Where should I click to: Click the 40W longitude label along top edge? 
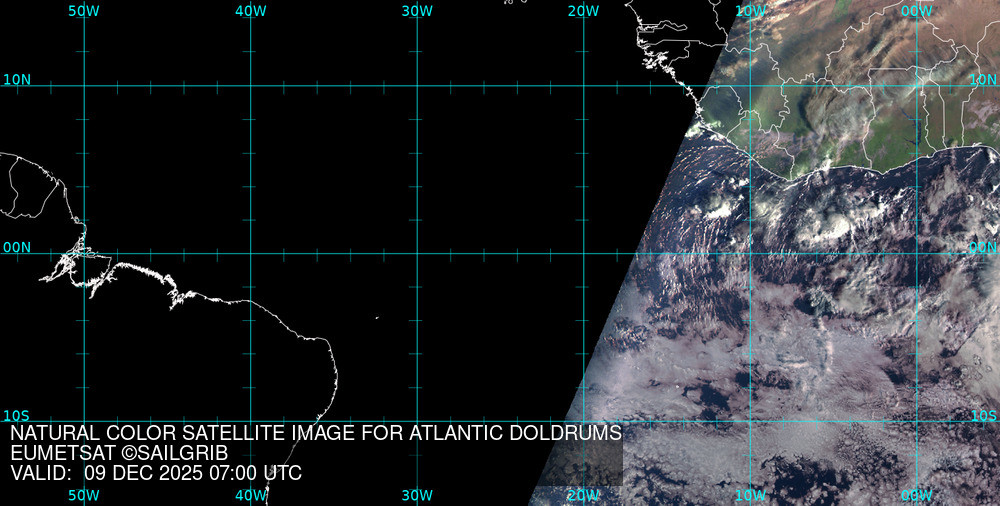click(250, 10)
